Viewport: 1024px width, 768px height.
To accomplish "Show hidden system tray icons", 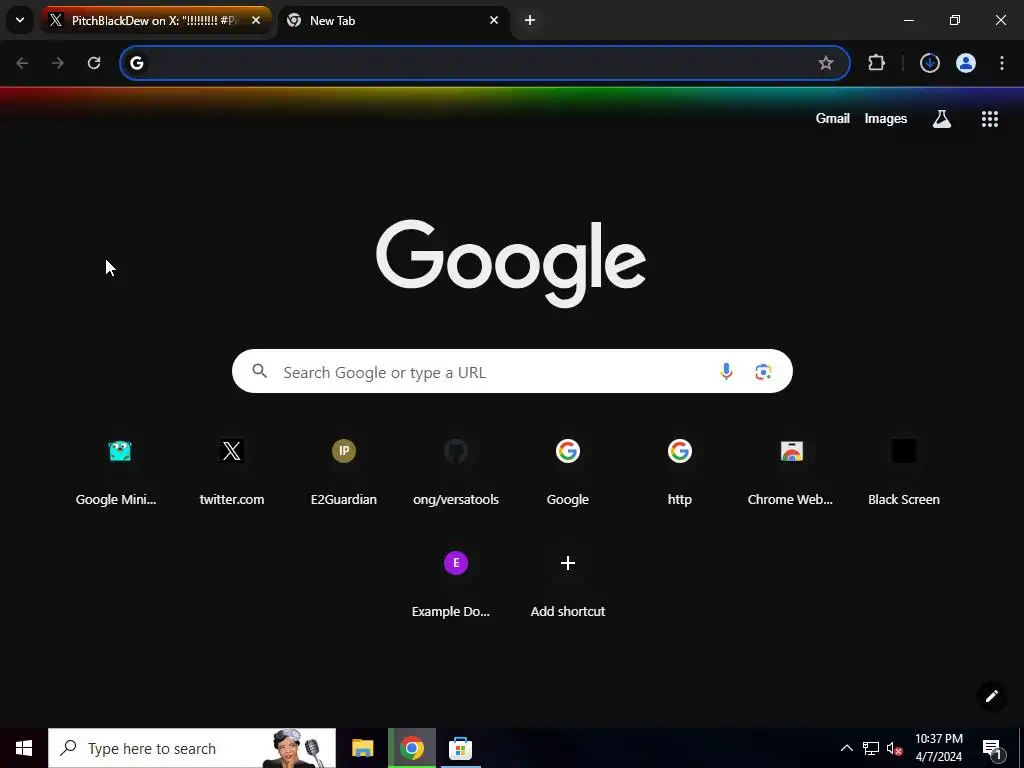I will pyautogui.click(x=846, y=748).
